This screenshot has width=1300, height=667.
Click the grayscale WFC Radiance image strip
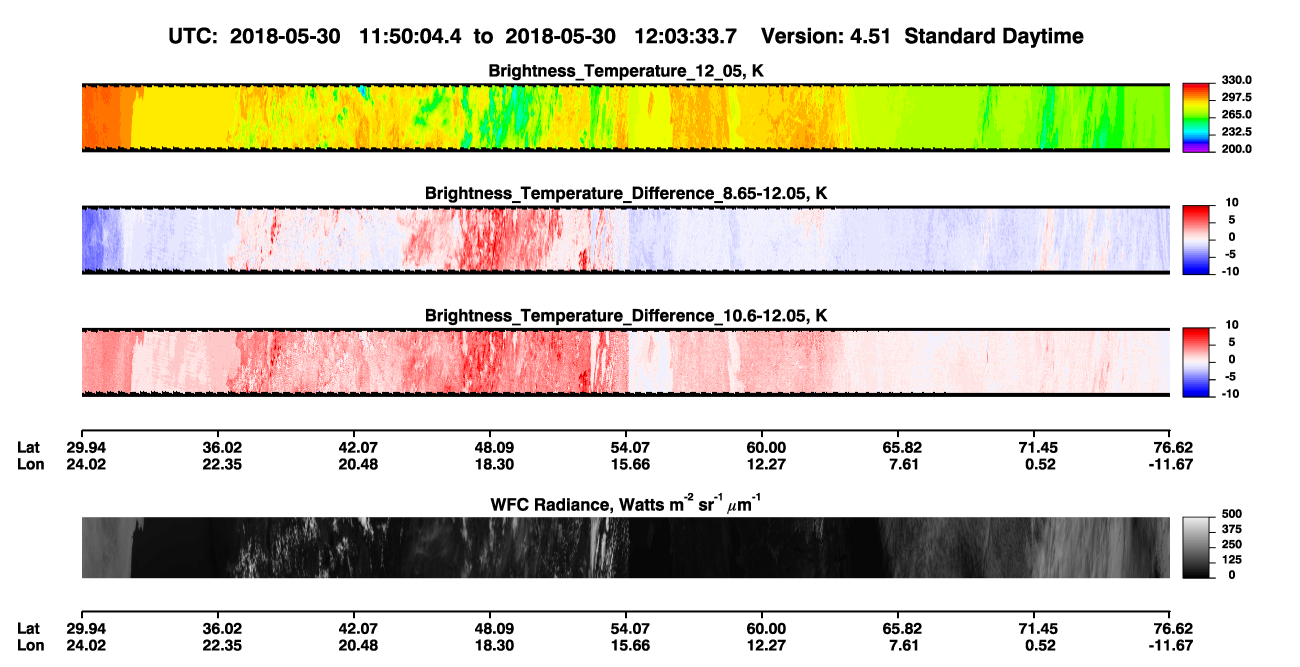point(625,547)
